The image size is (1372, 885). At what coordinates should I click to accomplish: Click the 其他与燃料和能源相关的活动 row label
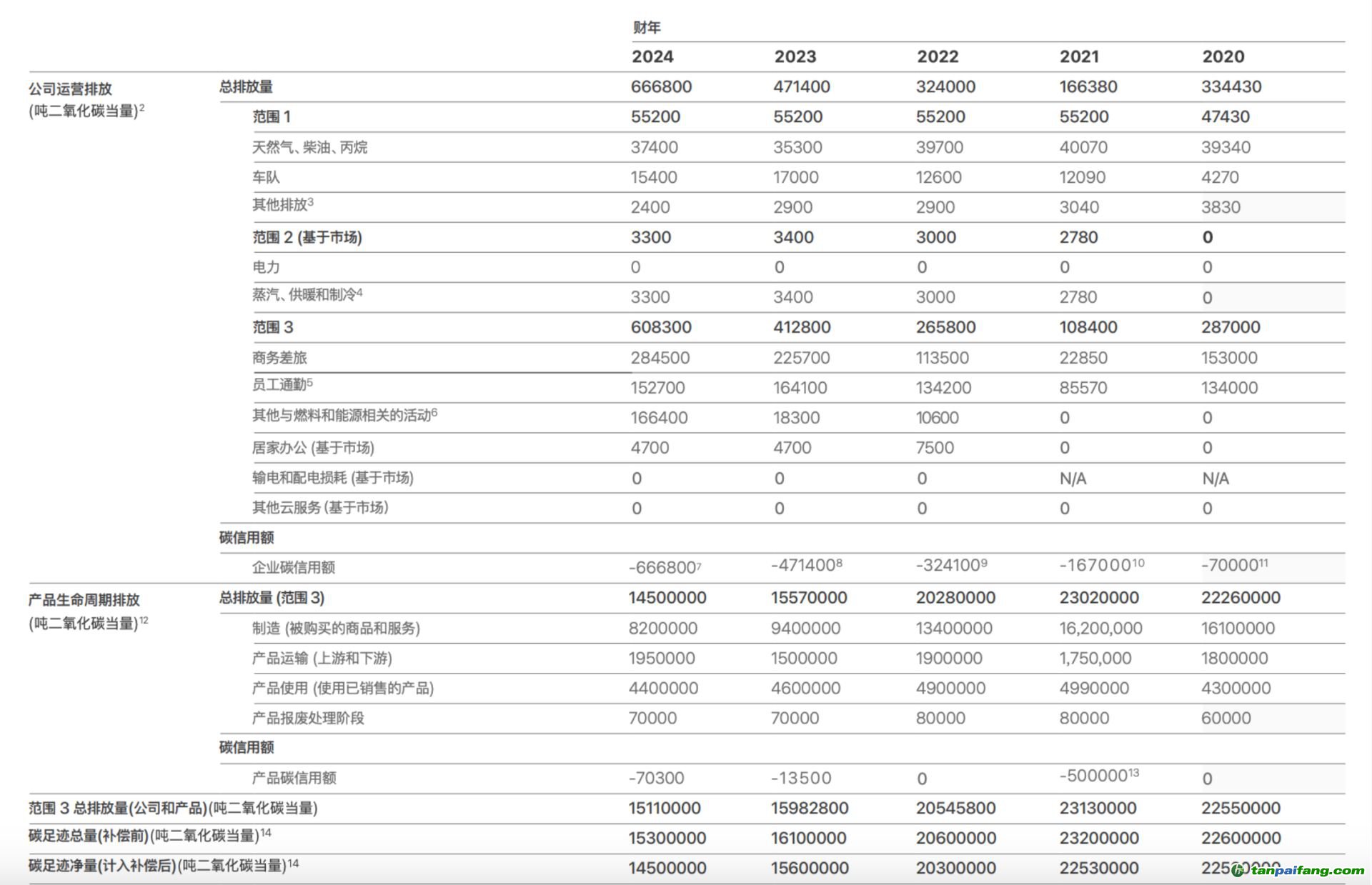(x=344, y=415)
